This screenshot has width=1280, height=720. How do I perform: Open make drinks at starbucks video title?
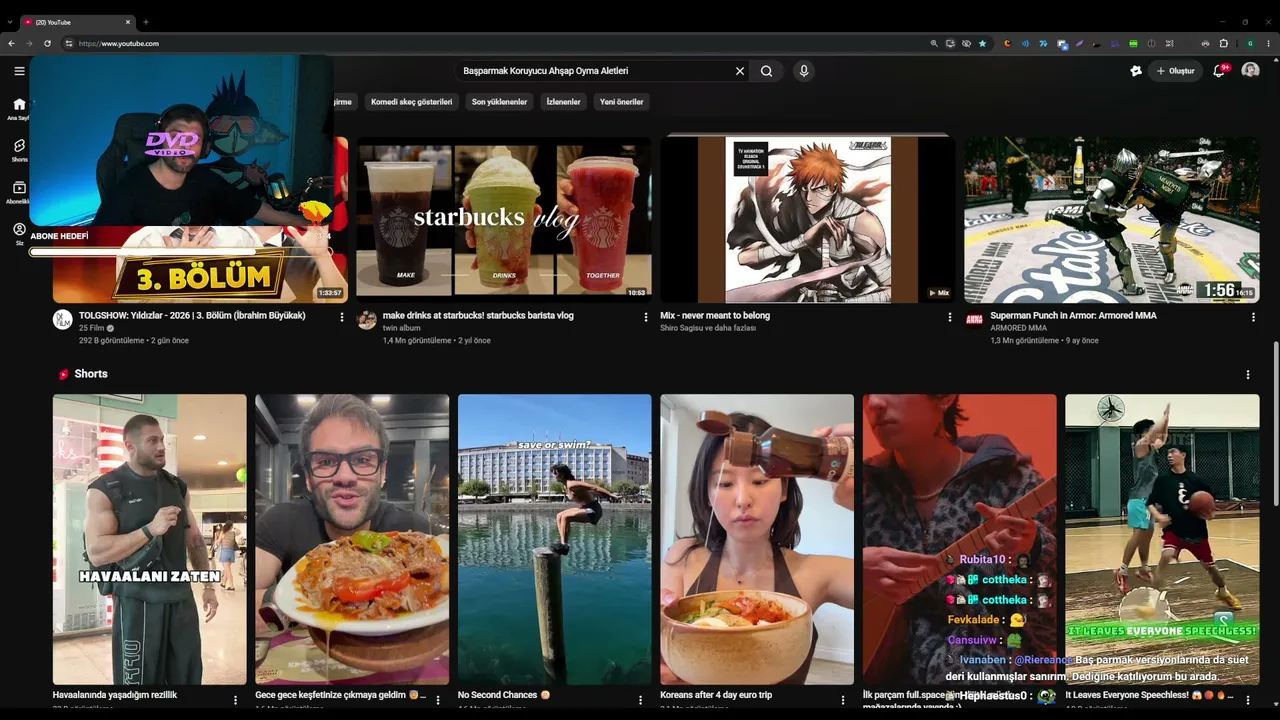pos(478,315)
